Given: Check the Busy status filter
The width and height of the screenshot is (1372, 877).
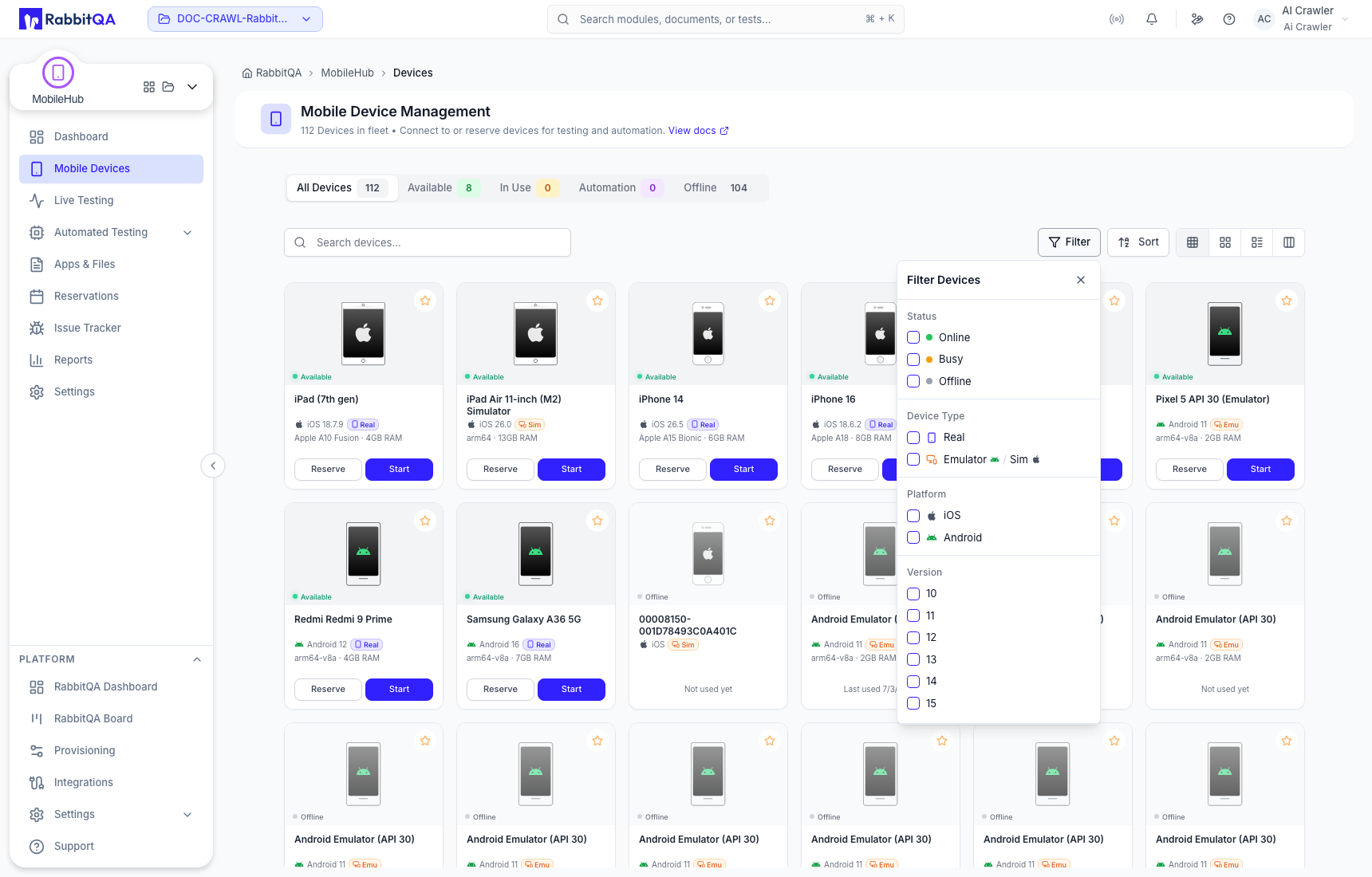Looking at the screenshot, I should pos(913,360).
